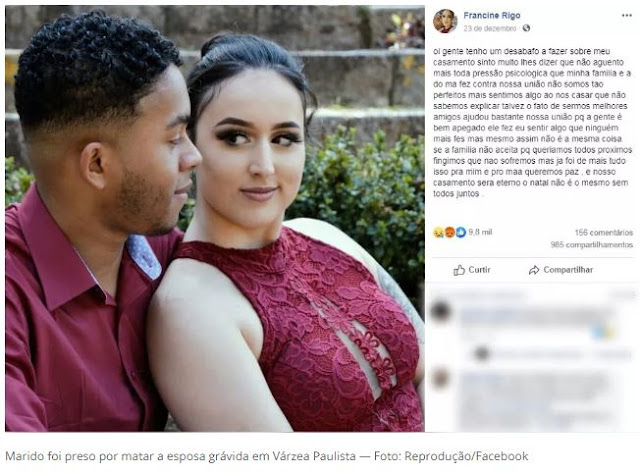Screen dimensions: 640x474
Task: Click the caption Marido foi preso
Action: (267, 456)
